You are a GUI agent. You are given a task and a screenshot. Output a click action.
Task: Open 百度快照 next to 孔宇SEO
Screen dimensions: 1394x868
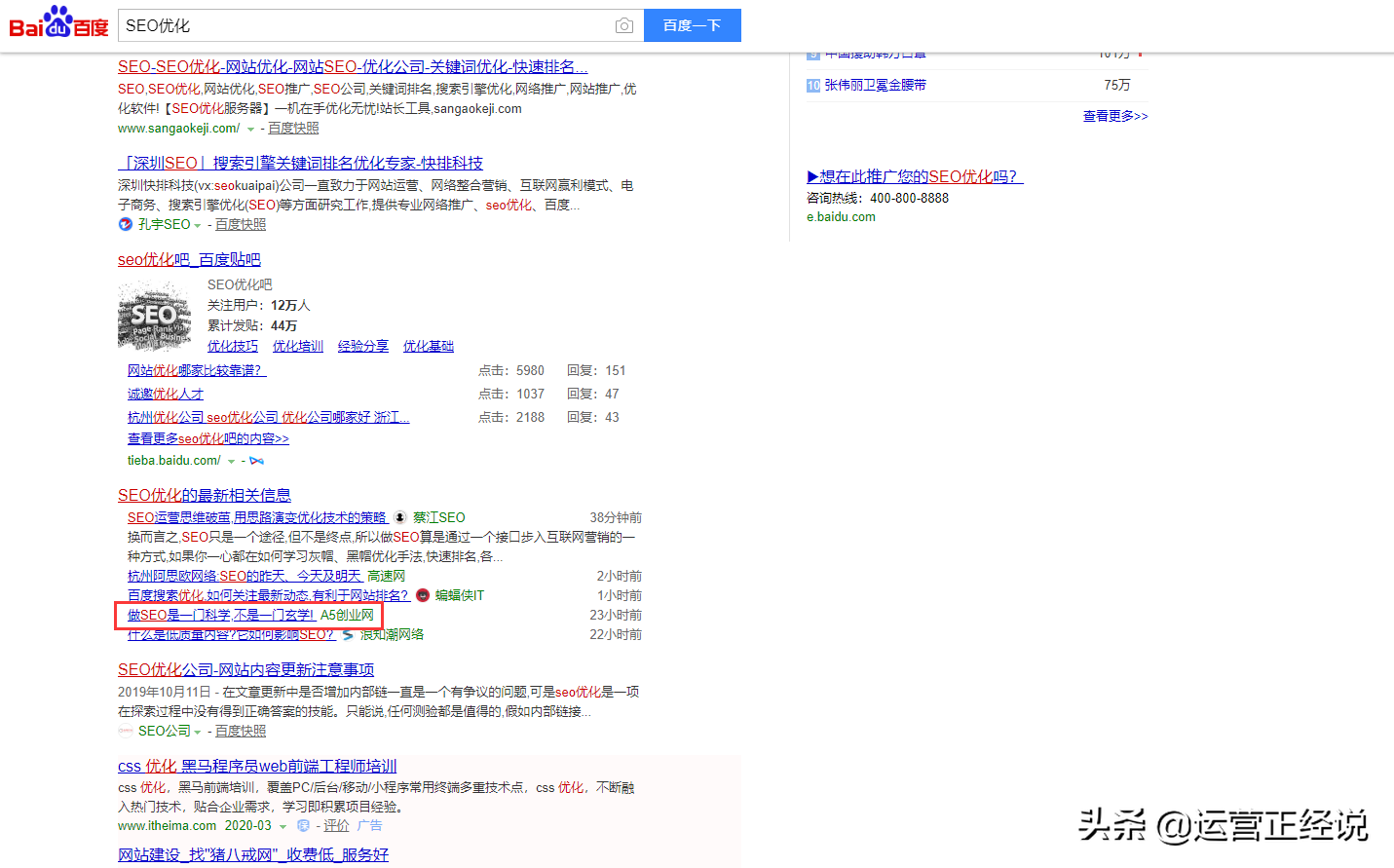click(241, 224)
